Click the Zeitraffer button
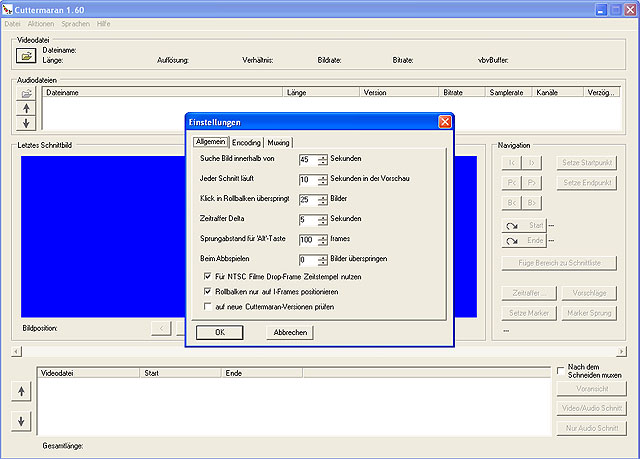The height and width of the screenshot is (459, 640). click(x=529, y=293)
